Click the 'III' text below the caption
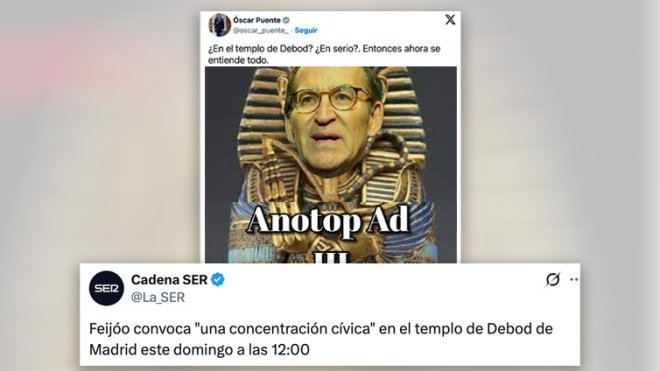Screen dimensions: 660x371 (332, 257)
